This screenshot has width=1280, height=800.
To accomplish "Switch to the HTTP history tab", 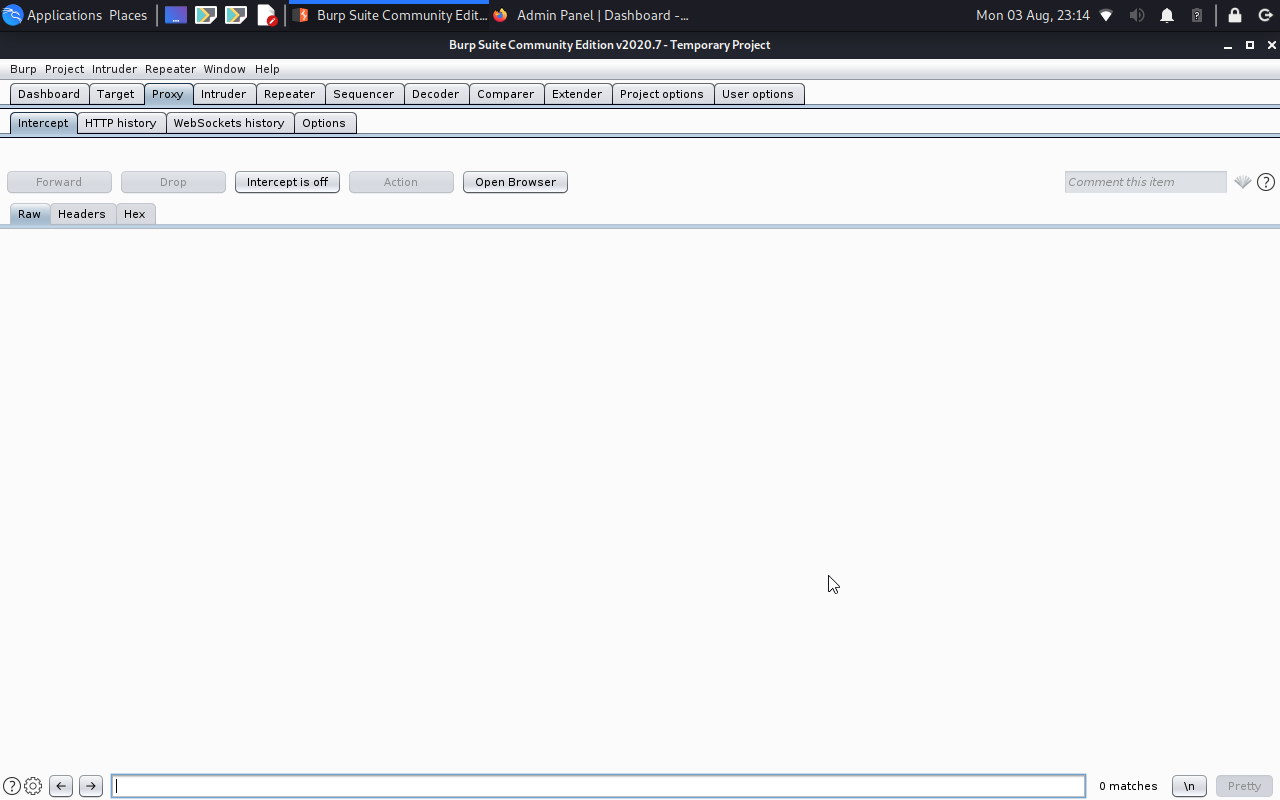I will [121, 122].
